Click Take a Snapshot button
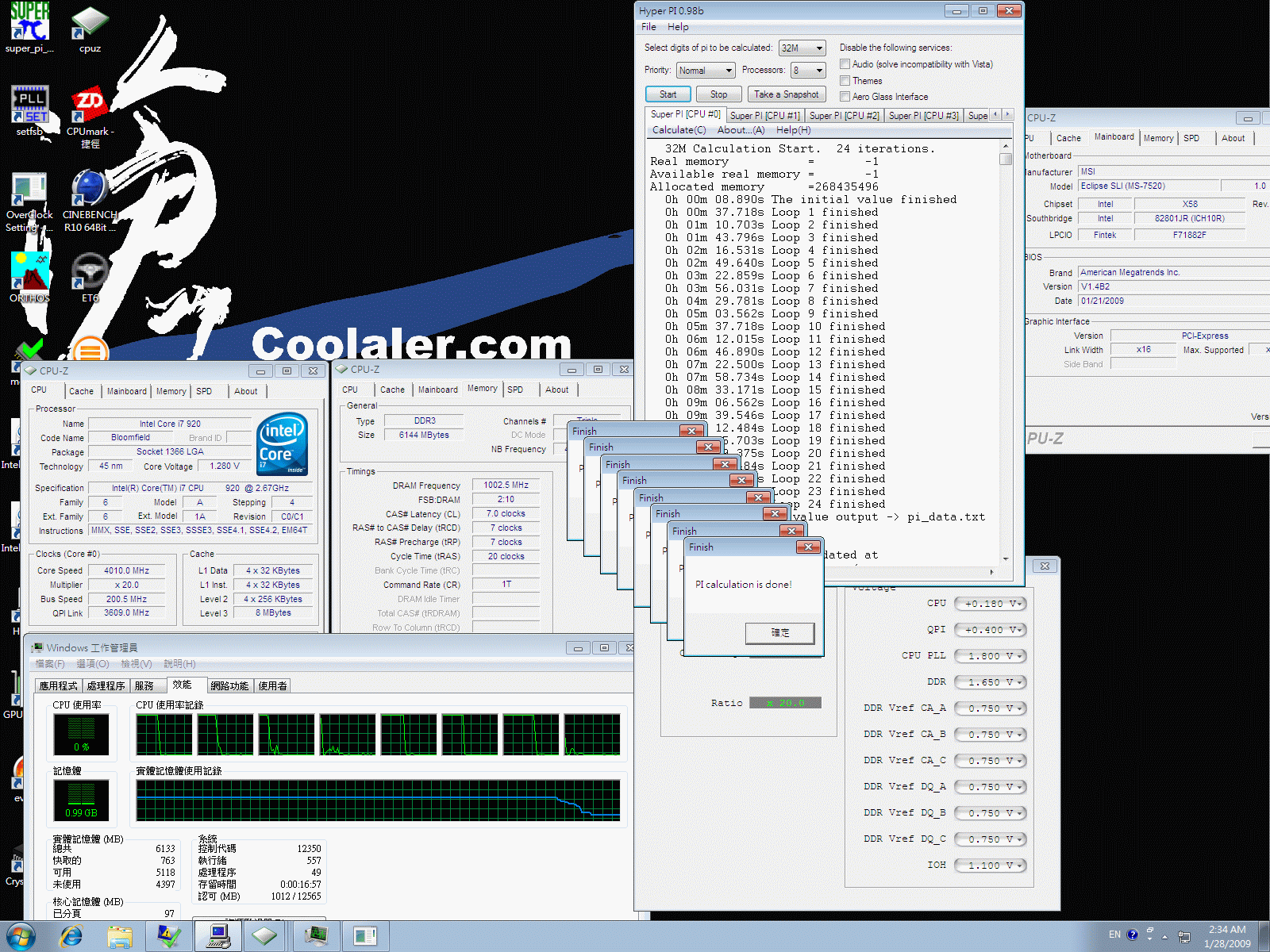The image size is (1270, 952). 787,94
